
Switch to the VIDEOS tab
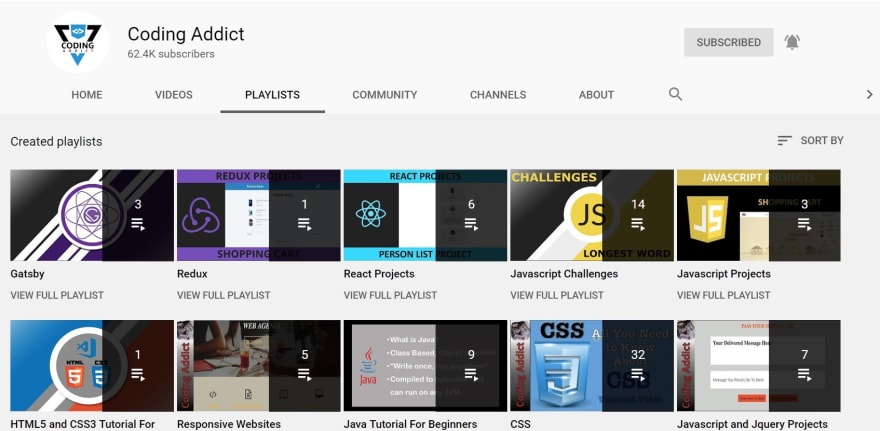tap(174, 95)
